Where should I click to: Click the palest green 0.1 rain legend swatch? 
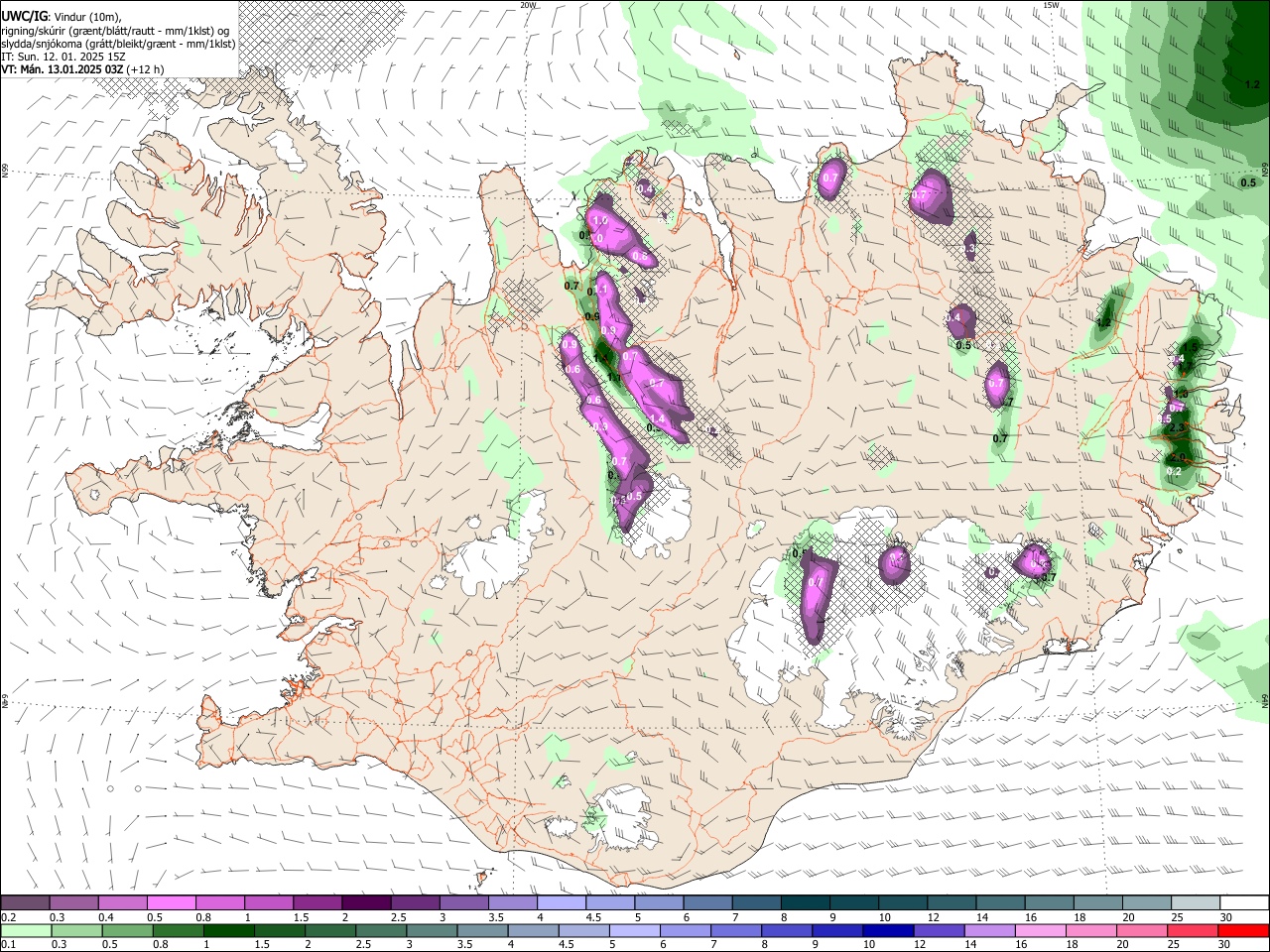(26, 930)
